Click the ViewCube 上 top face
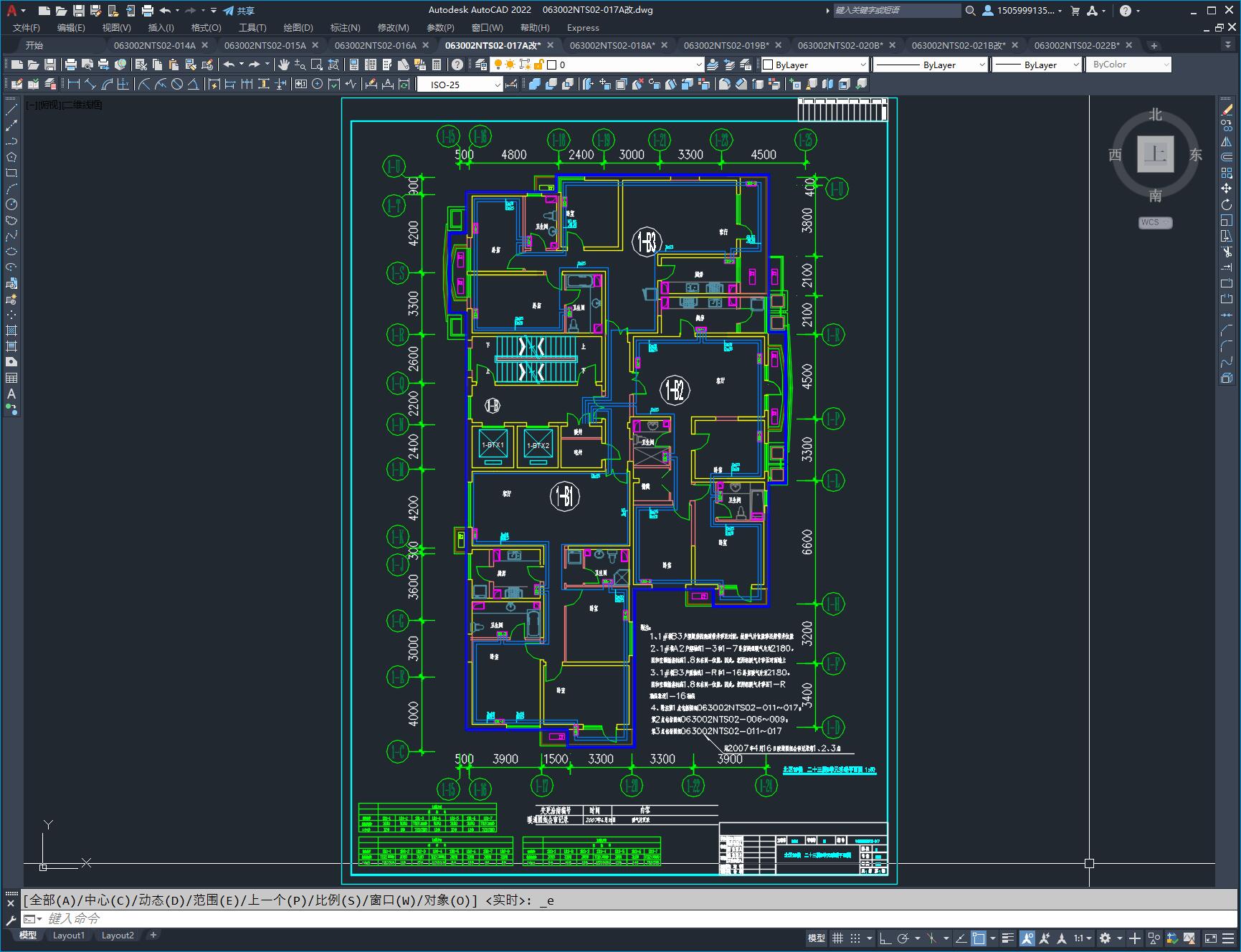 [x=1155, y=153]
